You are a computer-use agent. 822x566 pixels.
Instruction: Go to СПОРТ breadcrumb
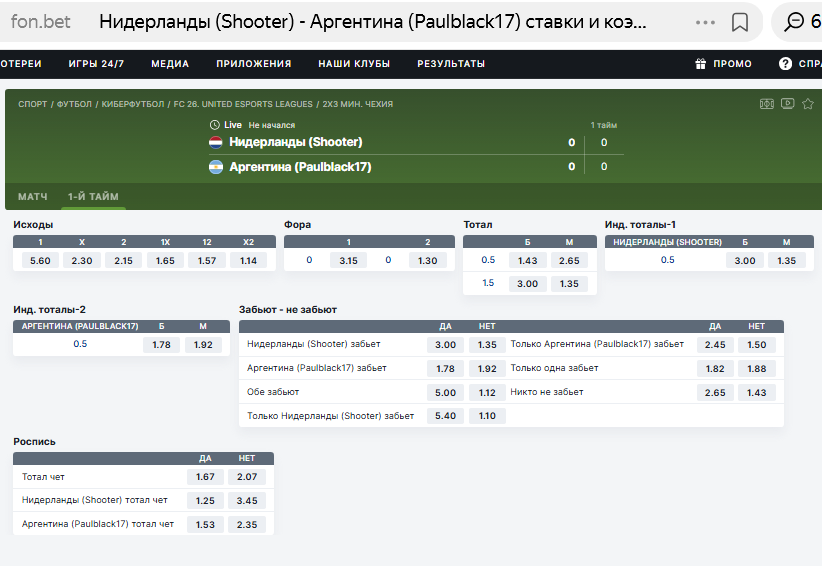pos(33,104)
